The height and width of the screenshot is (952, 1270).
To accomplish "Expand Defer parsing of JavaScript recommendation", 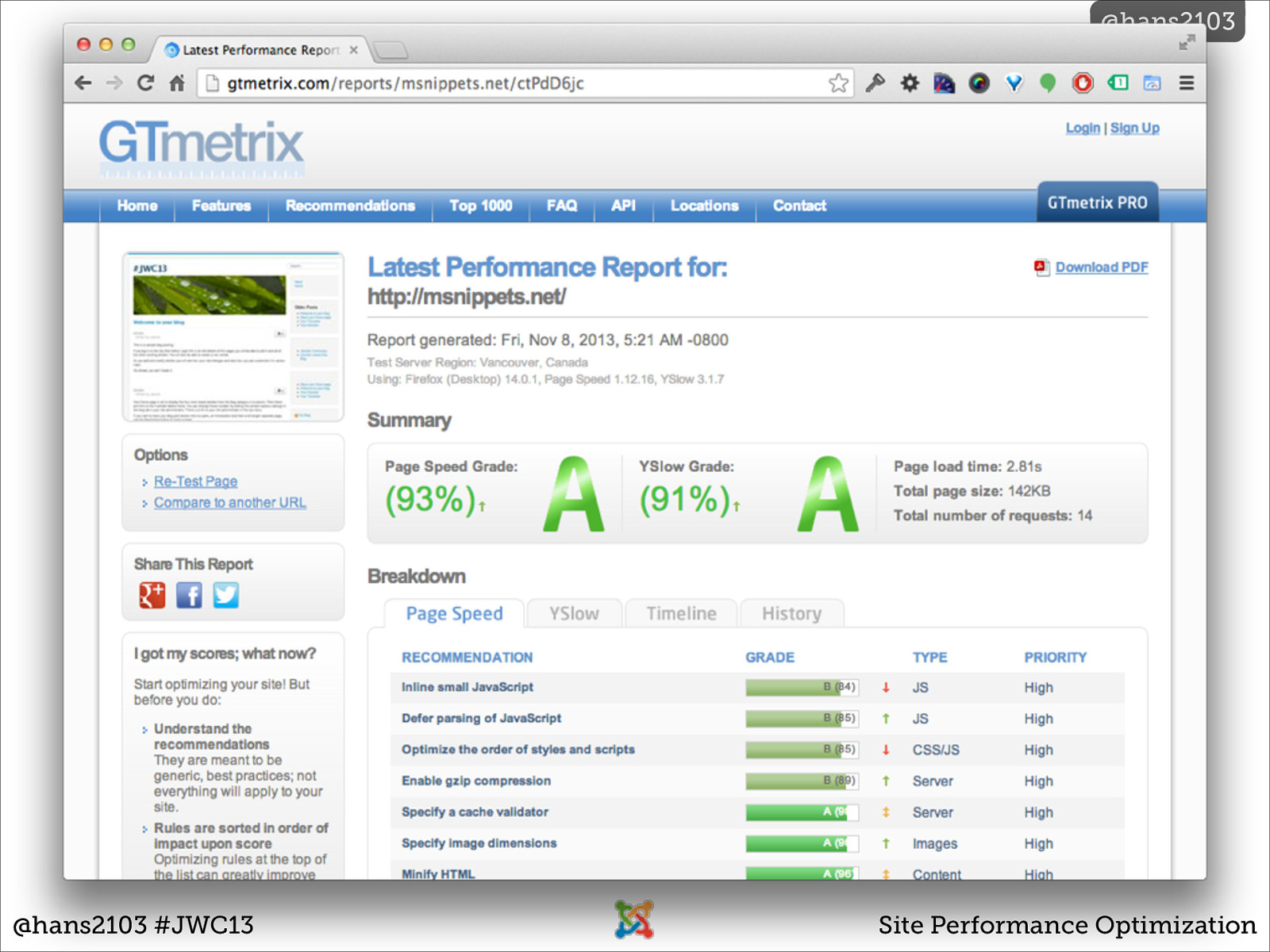I will tap(481, 718).
